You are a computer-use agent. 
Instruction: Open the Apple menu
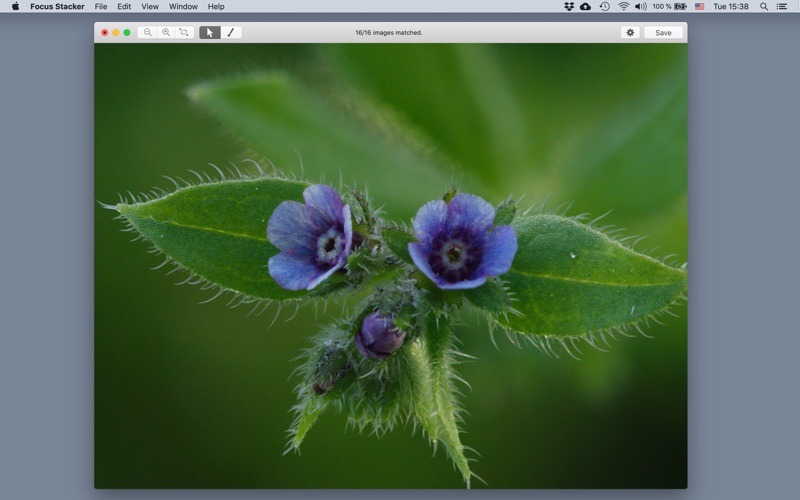[15, 7]
